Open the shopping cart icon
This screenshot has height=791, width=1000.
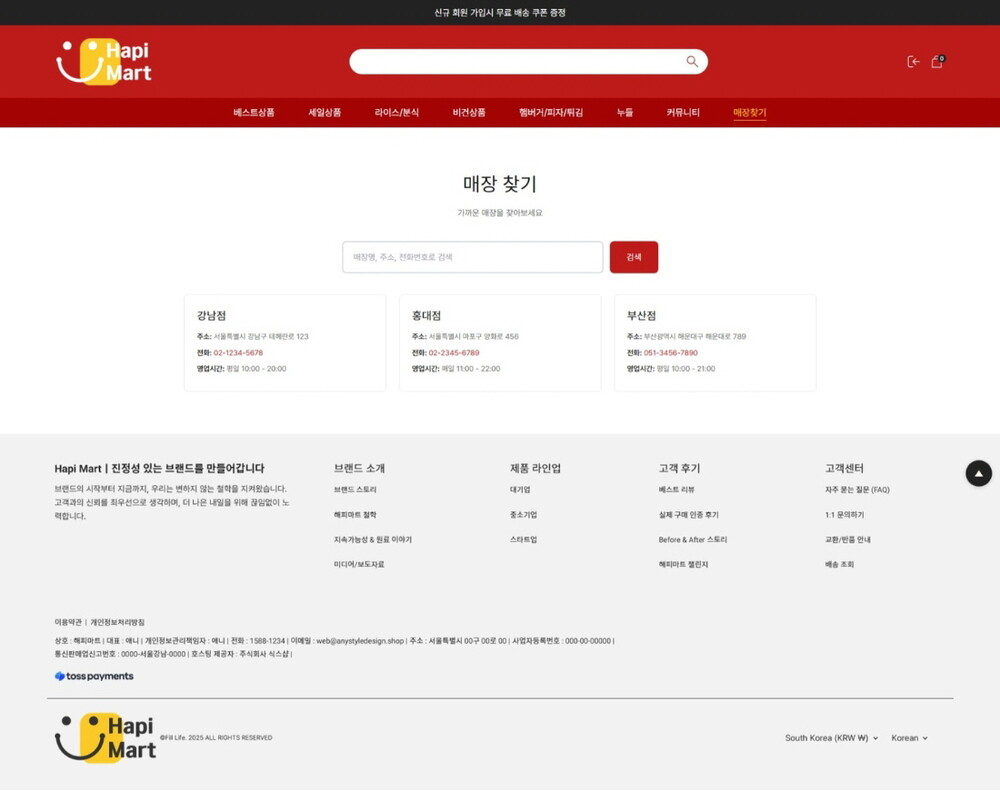[937, 62]
